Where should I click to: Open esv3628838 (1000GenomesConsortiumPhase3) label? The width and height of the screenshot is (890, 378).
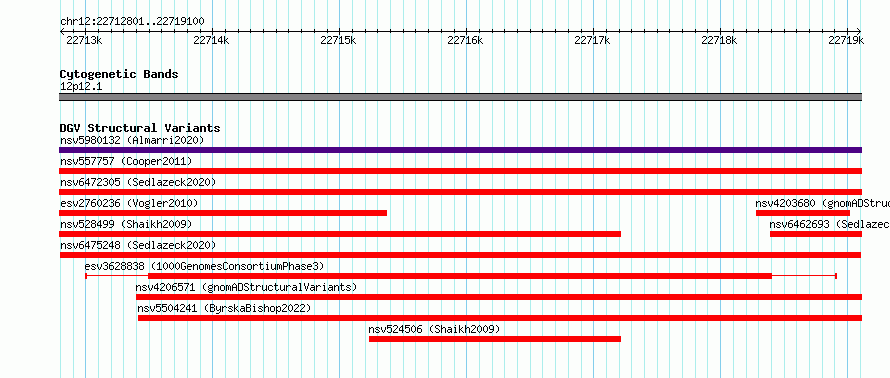pos(204,266)
